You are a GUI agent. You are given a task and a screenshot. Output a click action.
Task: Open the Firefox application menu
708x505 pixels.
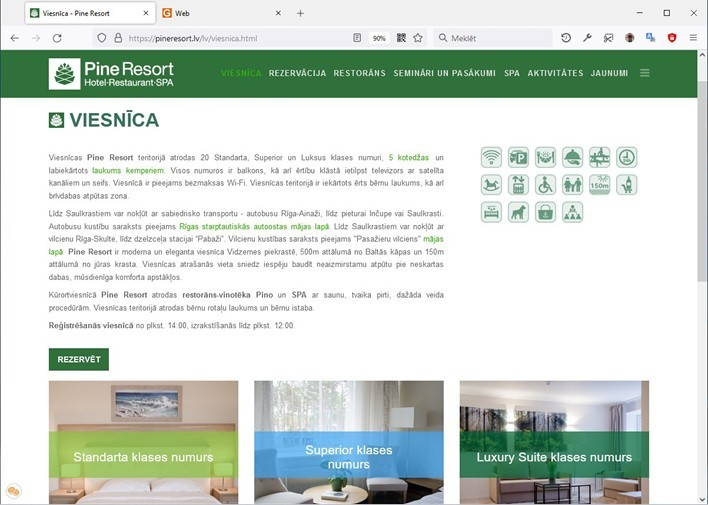coord(693,38)
